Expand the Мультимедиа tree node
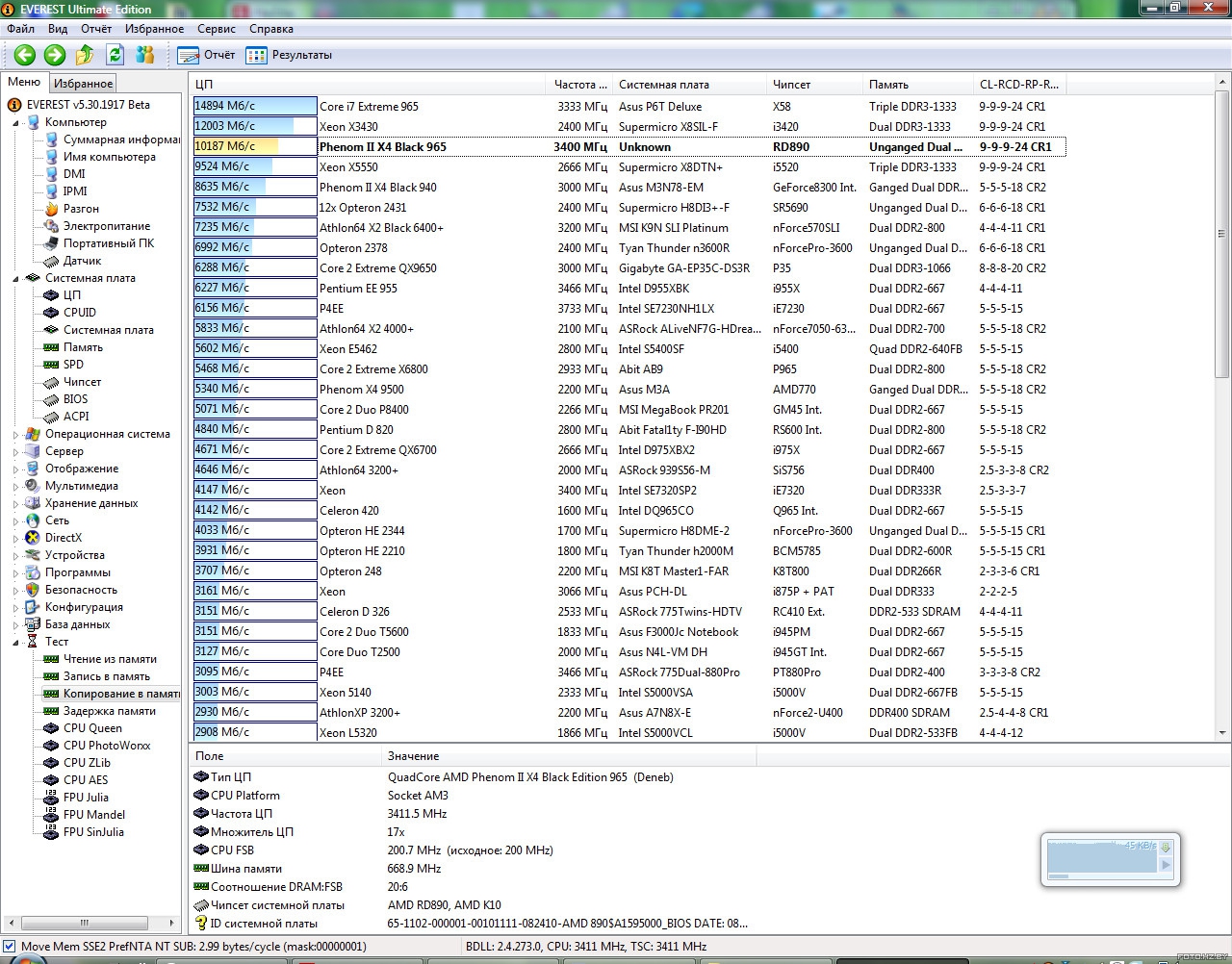Image resolution: width=1232 pixels, height=964 pixels. (x=15, y=487)
